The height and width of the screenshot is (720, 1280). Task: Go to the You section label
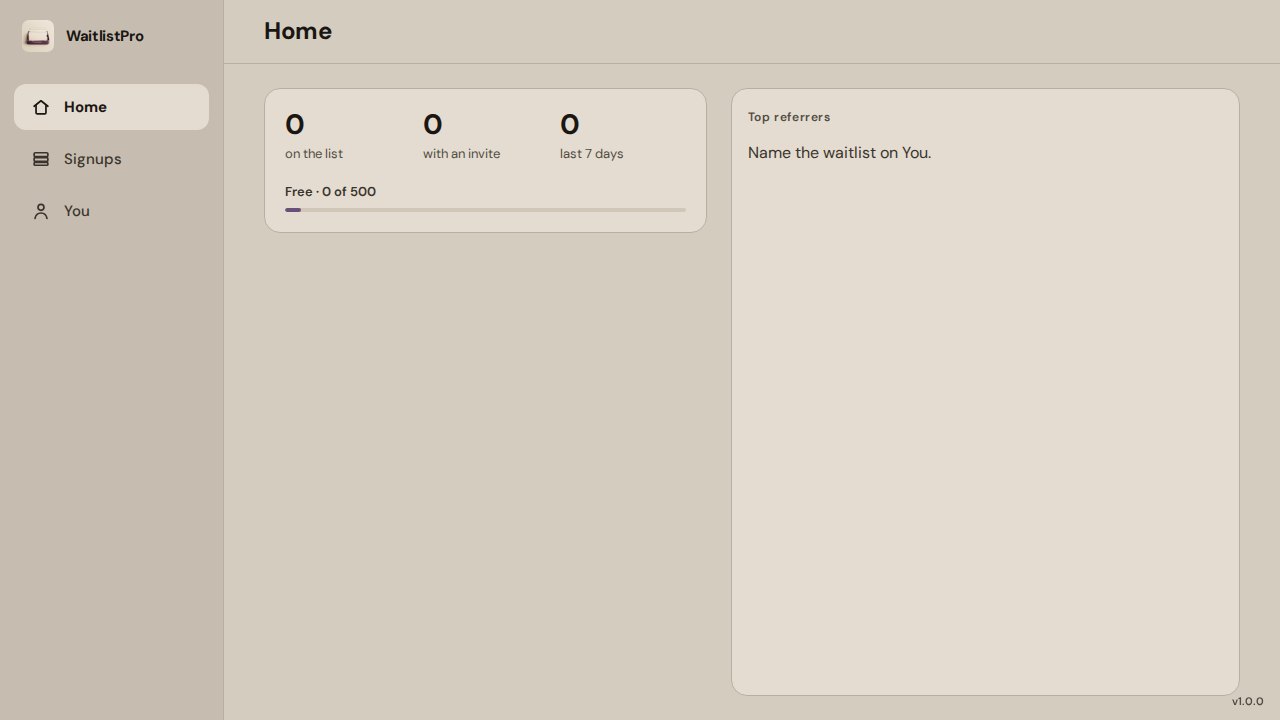point(77,211)
